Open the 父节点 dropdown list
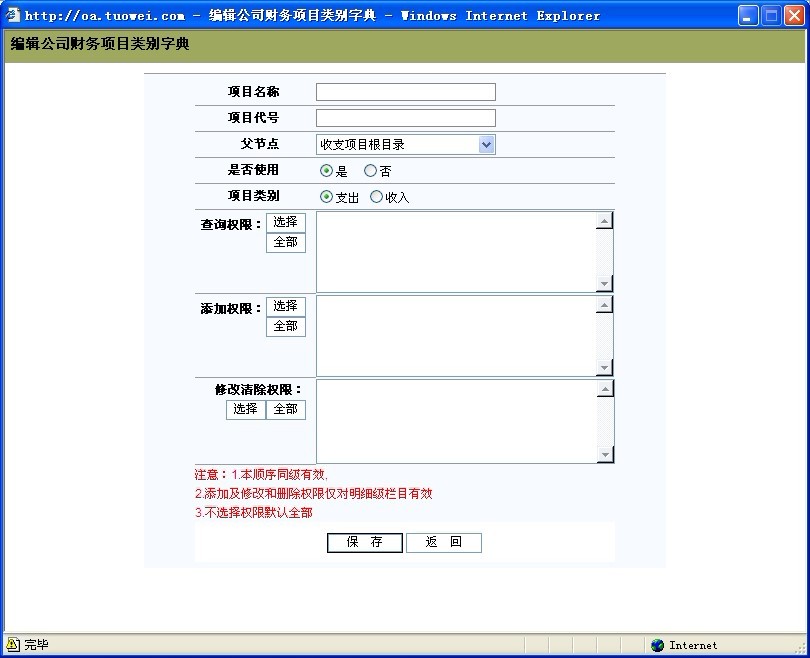Image resolution: width=810 pixels, height=658 pixels. (486, 144)
